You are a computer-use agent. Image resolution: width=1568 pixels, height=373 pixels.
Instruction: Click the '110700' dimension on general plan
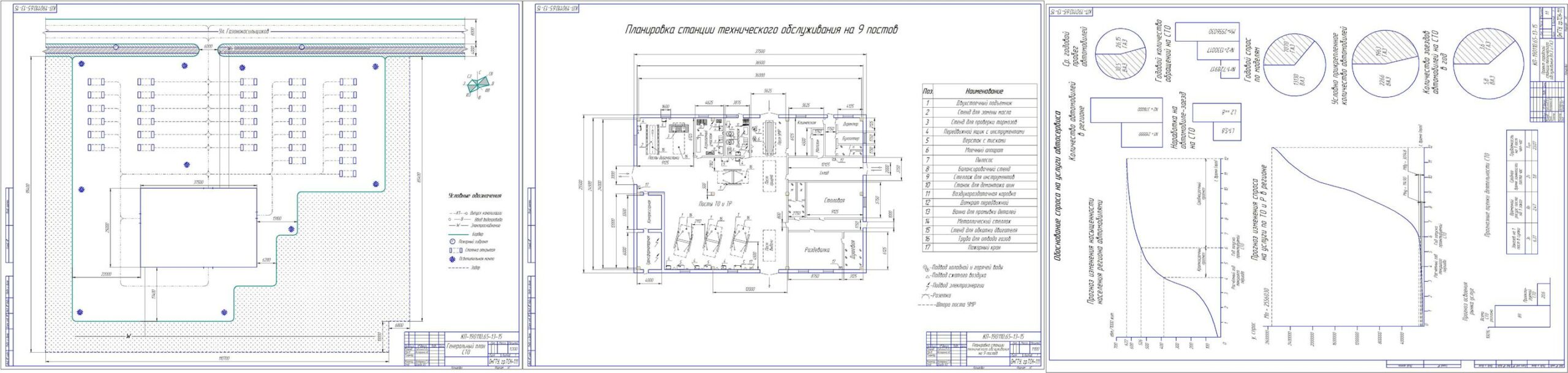pyautogui.click(x=224, y=359)
